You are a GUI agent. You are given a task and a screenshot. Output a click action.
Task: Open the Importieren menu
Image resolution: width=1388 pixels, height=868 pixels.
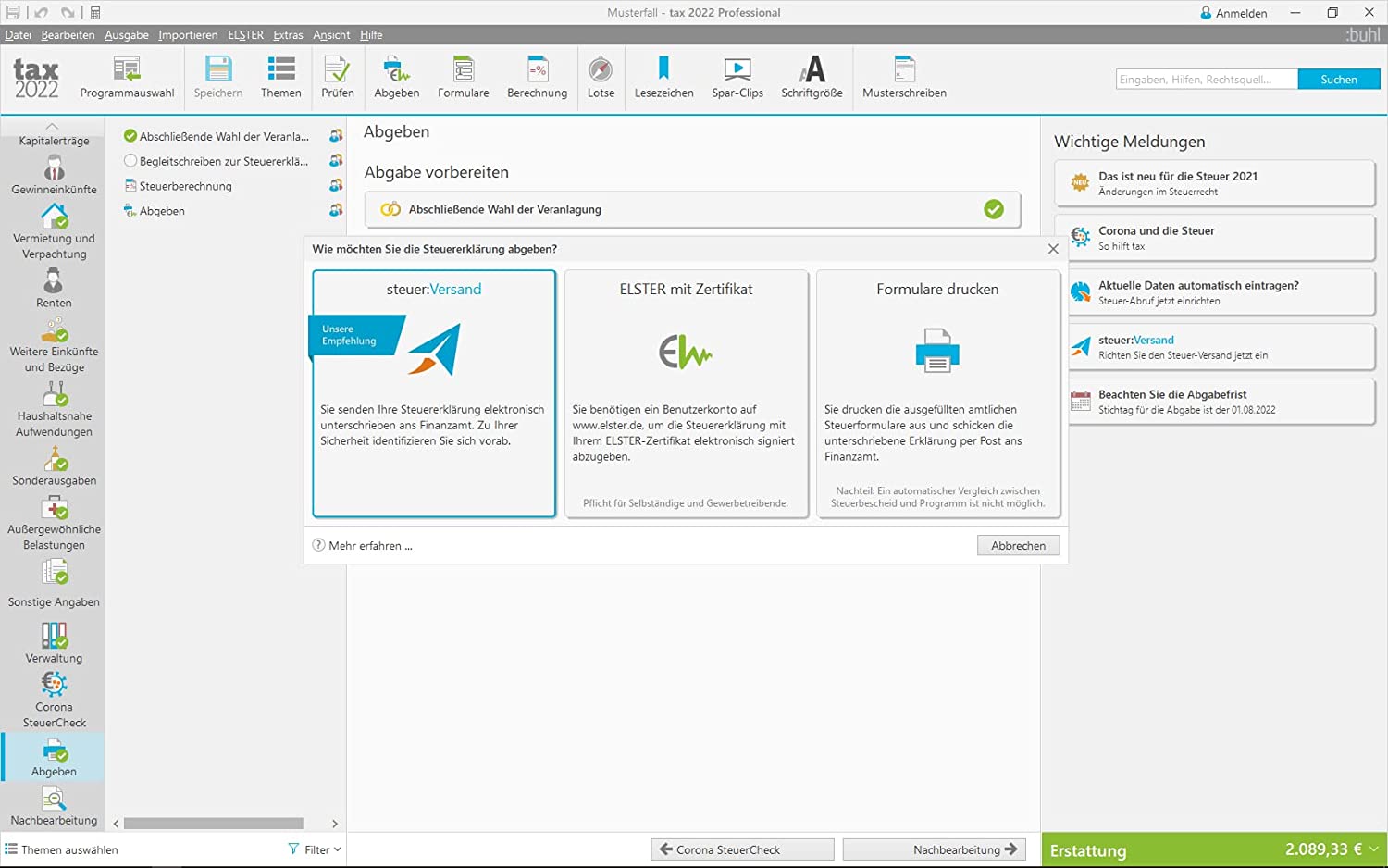coord(188,35)
